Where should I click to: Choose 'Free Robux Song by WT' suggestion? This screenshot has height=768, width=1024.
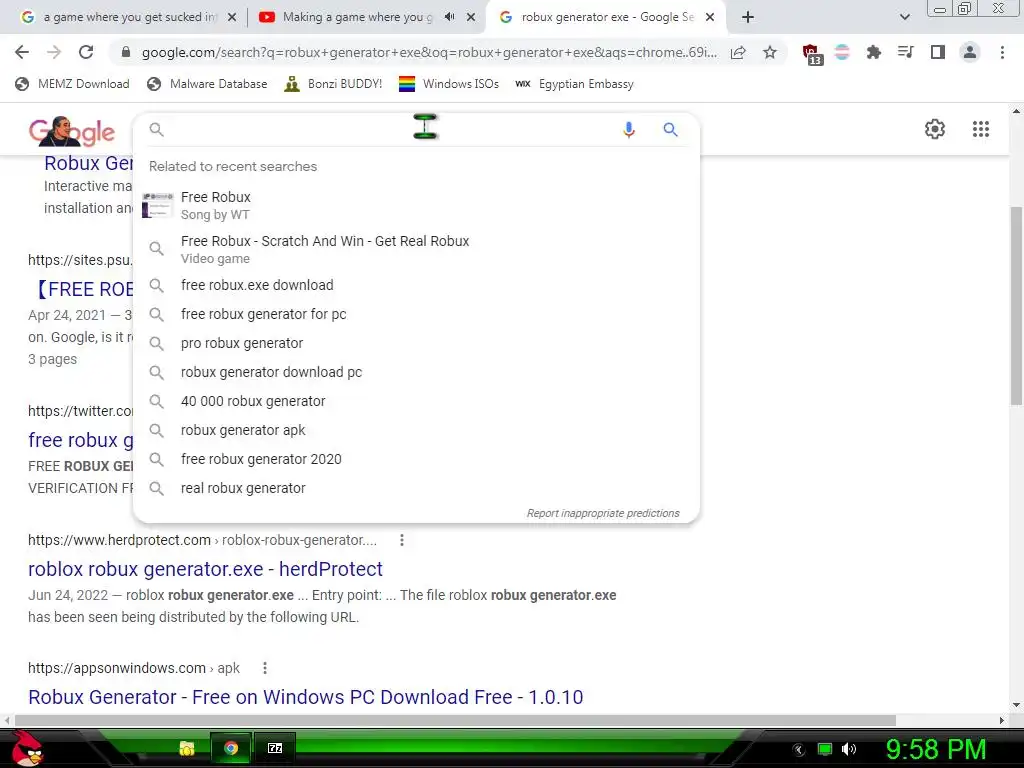416,206
